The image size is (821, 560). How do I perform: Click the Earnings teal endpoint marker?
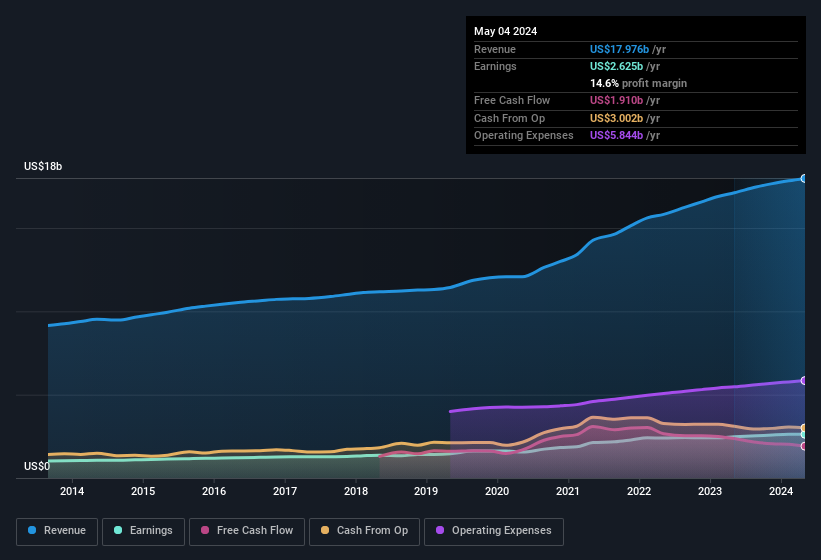point(804,435)
